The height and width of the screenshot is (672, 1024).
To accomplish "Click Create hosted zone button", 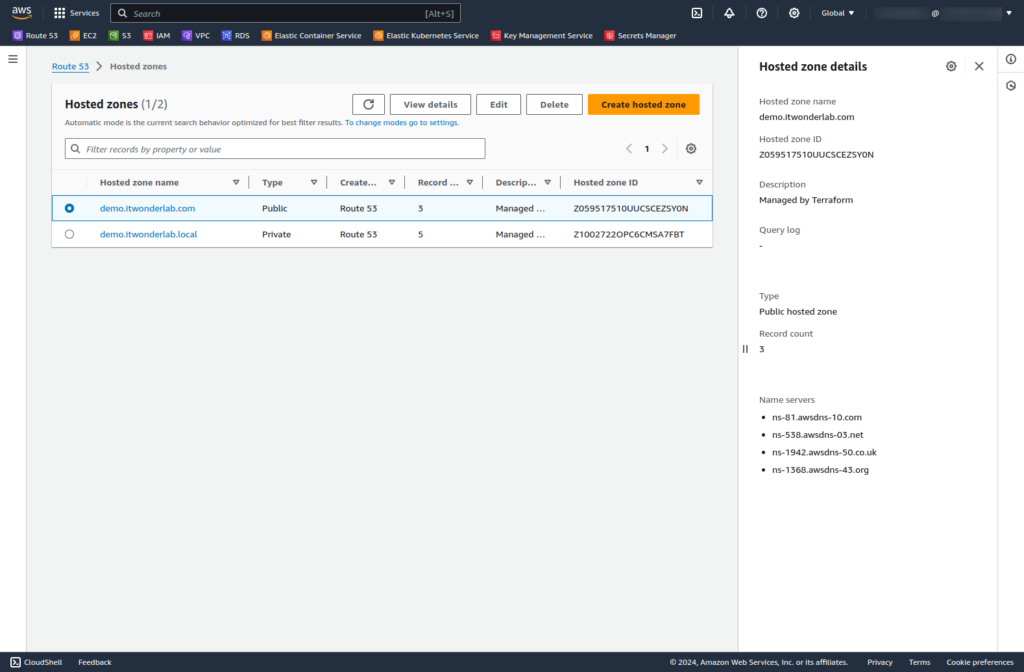I will point(643,104).
